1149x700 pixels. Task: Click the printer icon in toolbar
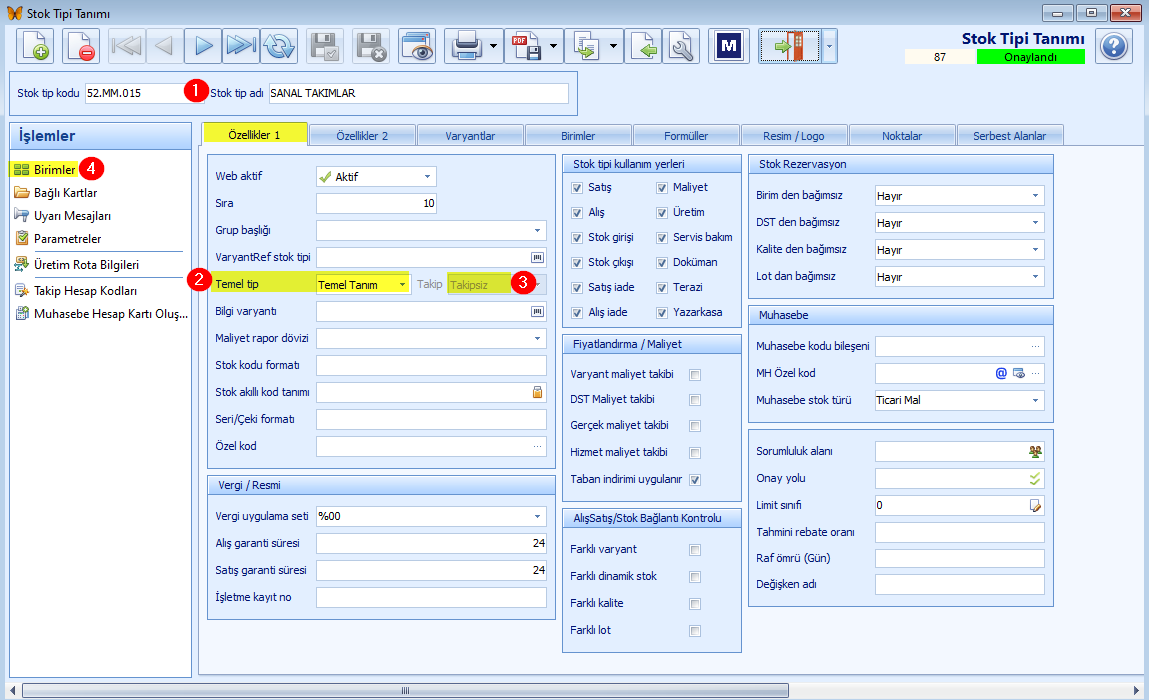(466, 46)
